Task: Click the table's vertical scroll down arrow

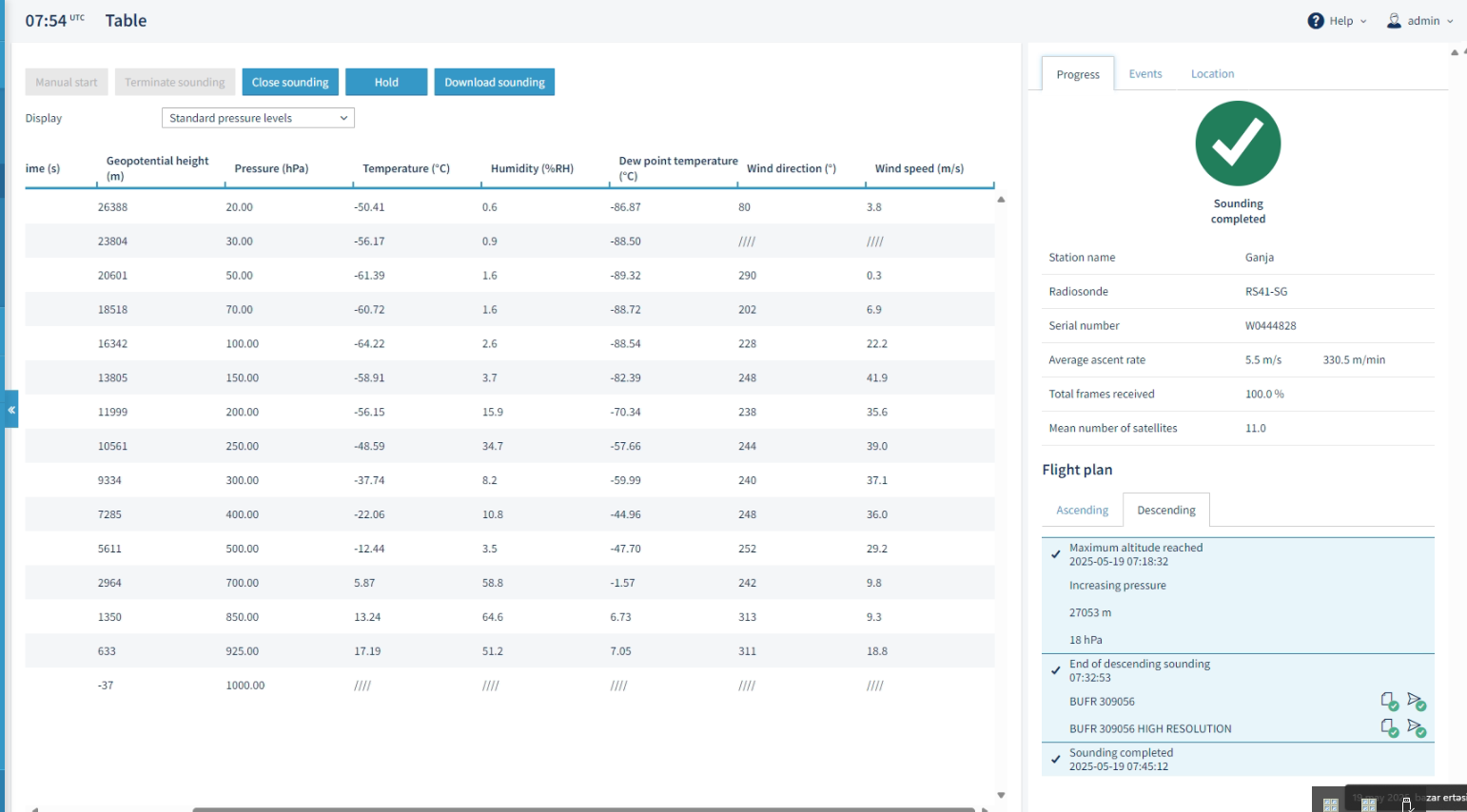Action: click(x=1001, y=795)
